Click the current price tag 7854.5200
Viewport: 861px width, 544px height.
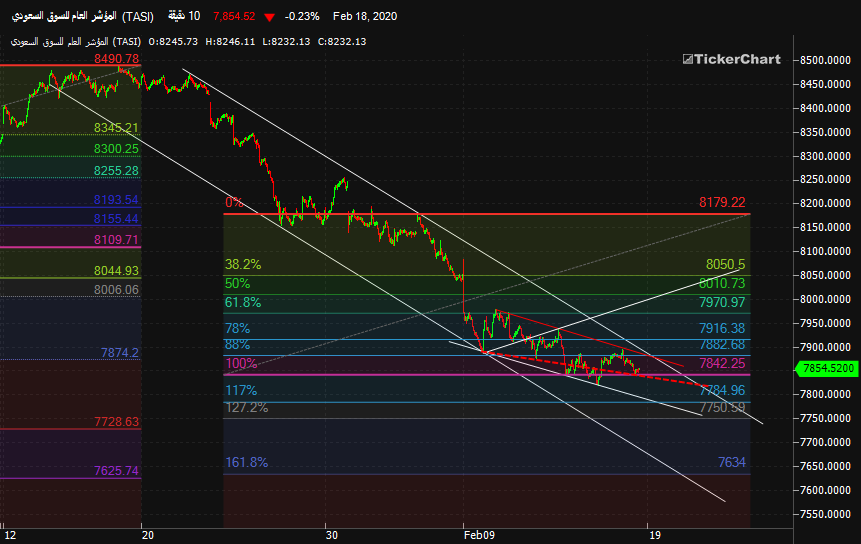[x=826, y=369]
